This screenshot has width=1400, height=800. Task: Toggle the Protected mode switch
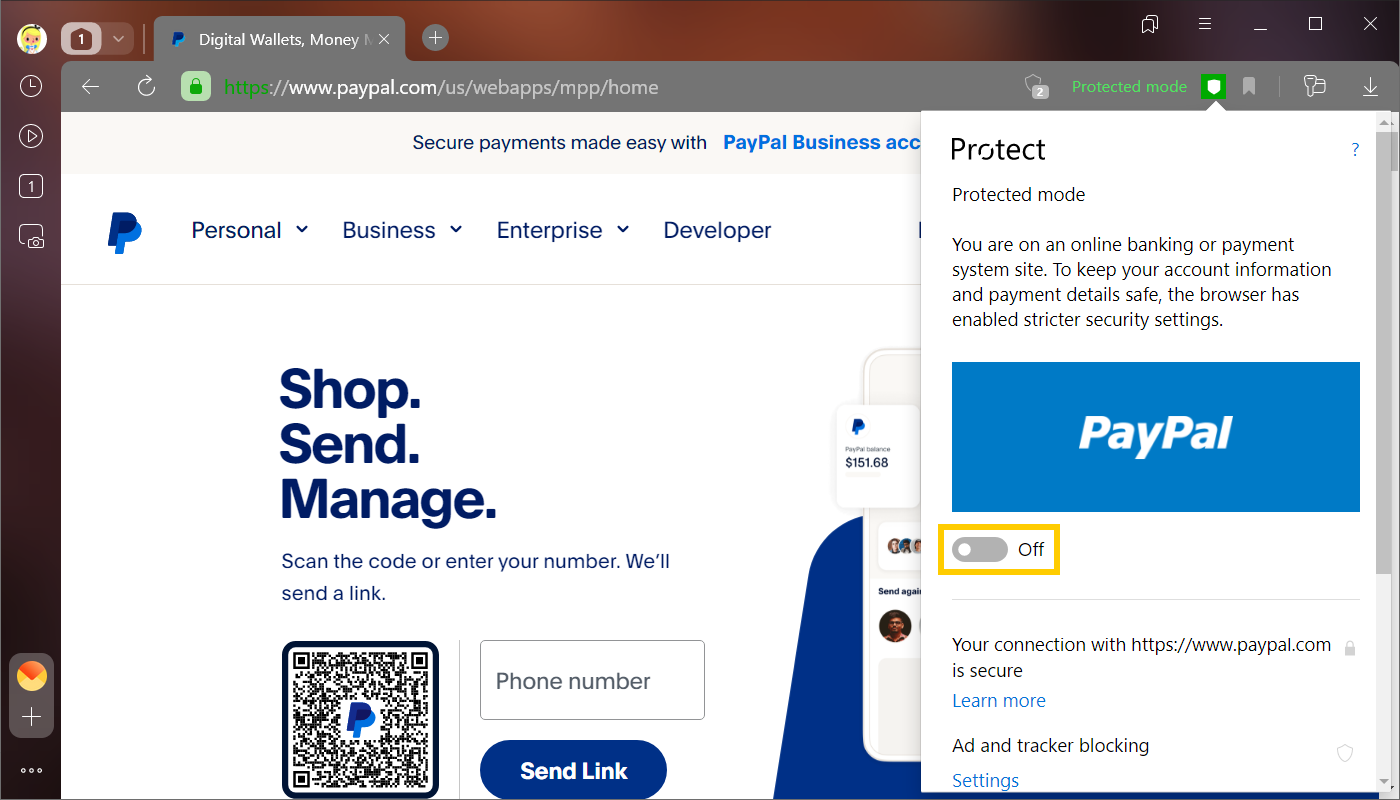tap(980, 549)
